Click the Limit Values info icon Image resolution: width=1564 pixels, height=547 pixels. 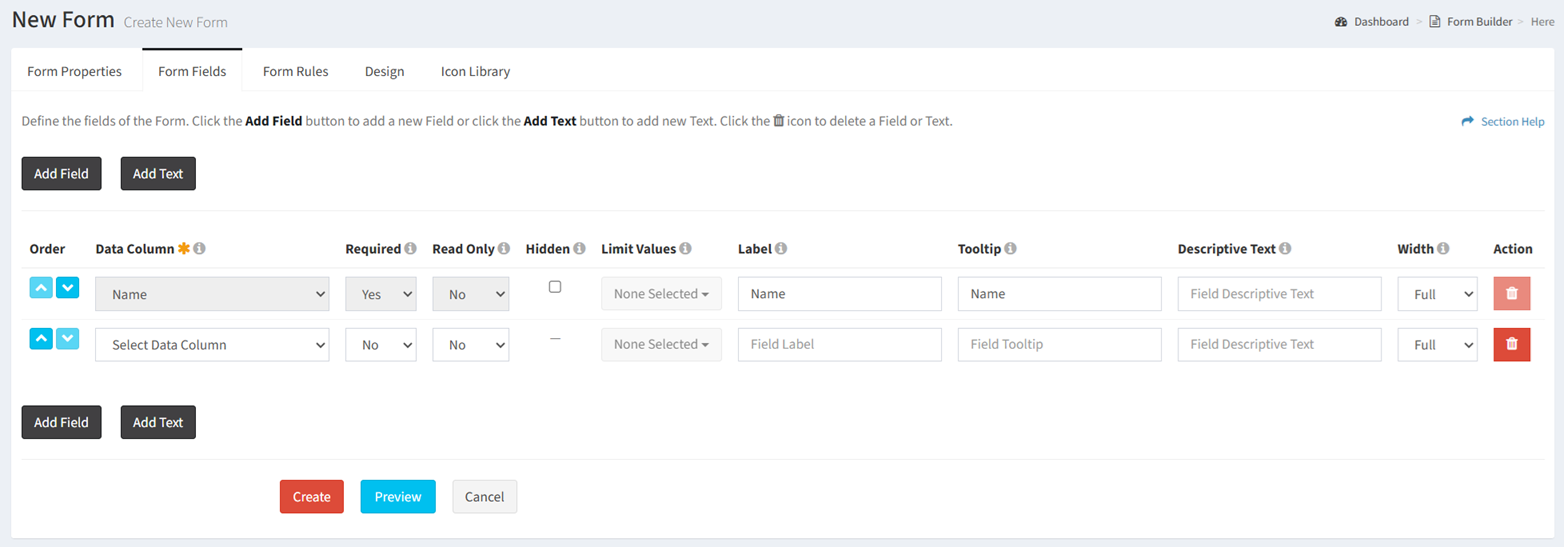(686, 249)
